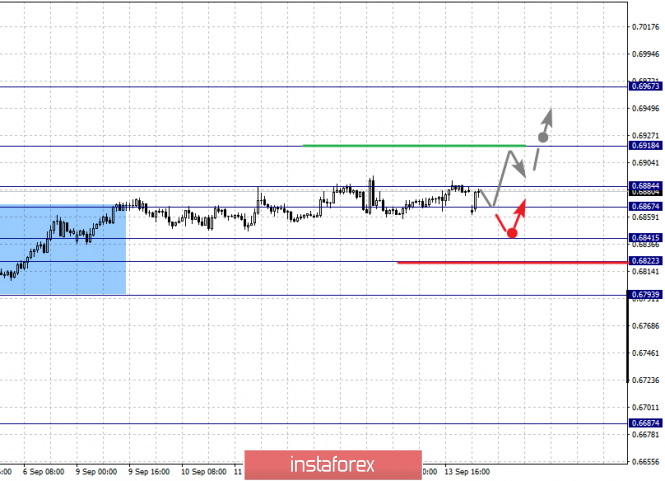Click the 0.69496 price axis value
The image size is (665, 481).
pos(646,109)
